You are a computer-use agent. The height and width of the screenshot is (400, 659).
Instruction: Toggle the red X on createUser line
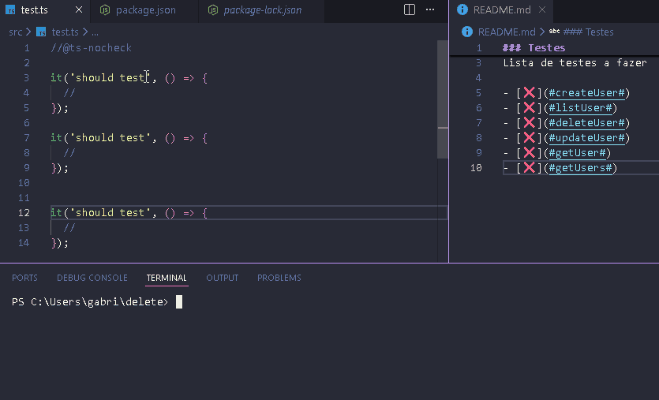530,93
